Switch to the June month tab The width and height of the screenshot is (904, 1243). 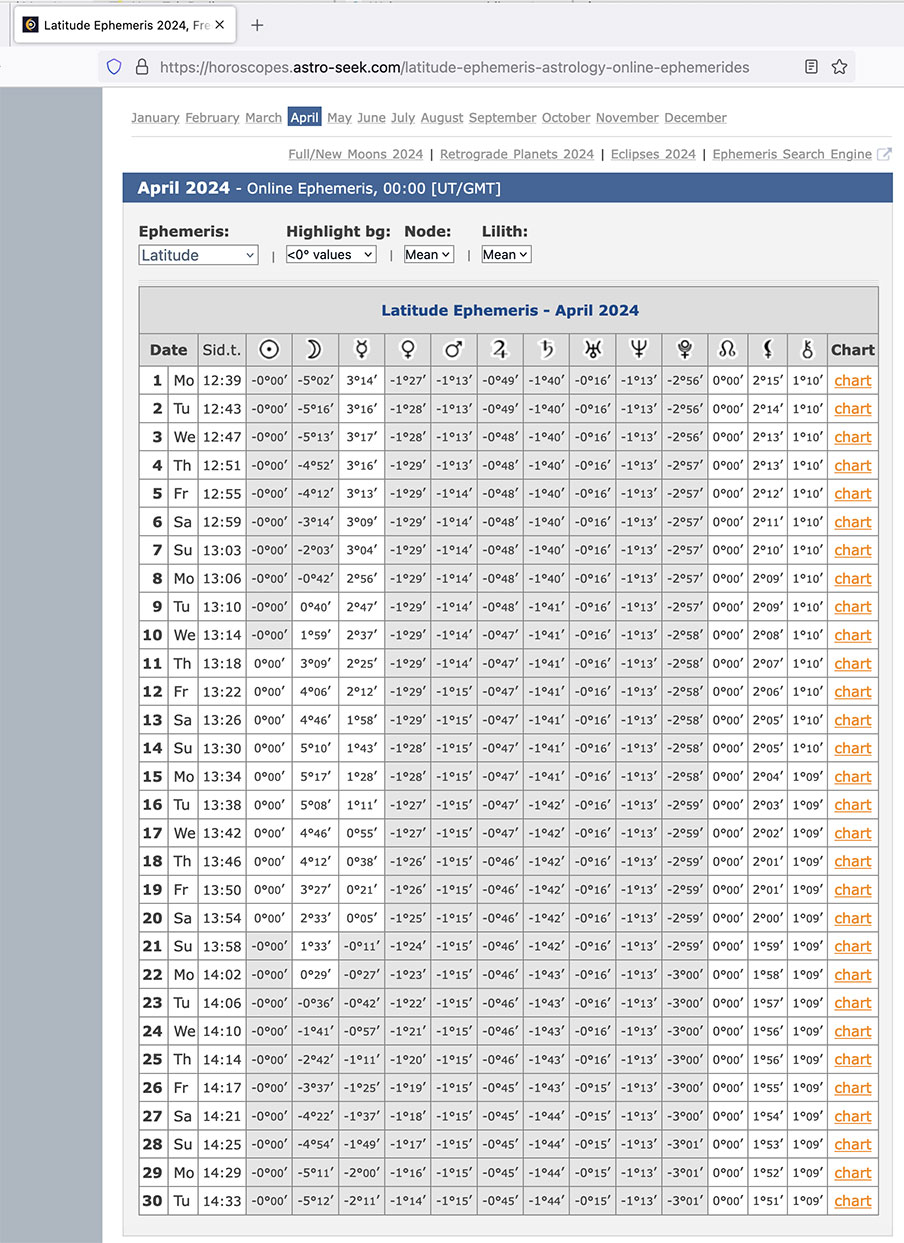click(x=371, y=118)
